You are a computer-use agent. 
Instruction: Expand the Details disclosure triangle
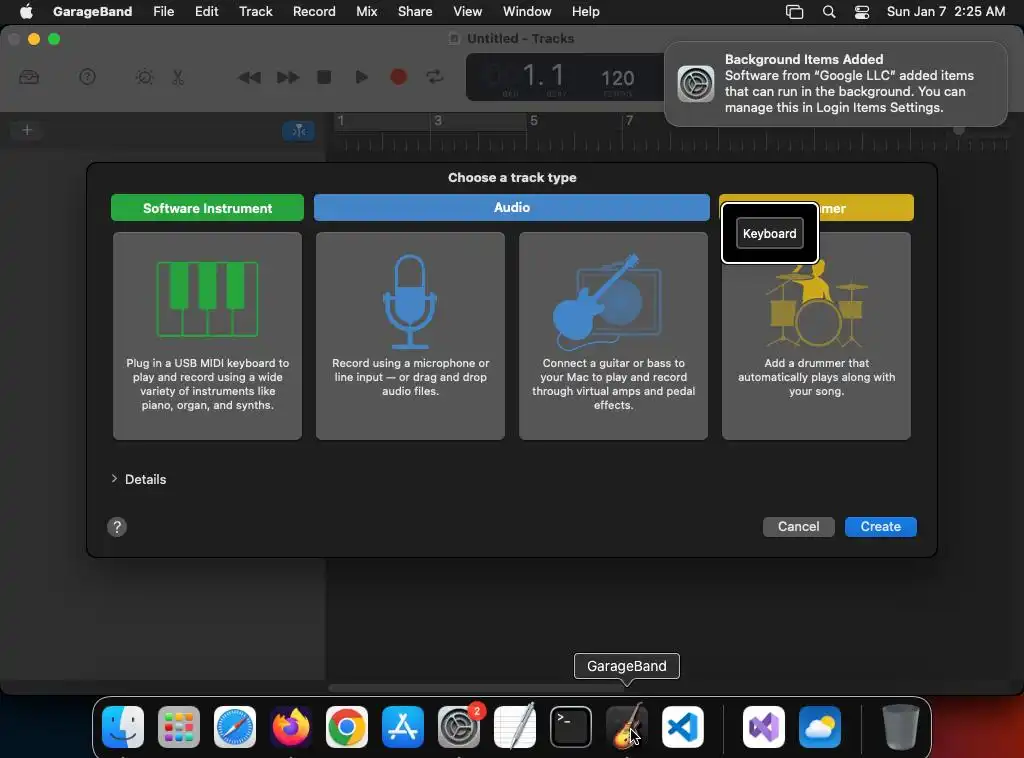(114, 479)
